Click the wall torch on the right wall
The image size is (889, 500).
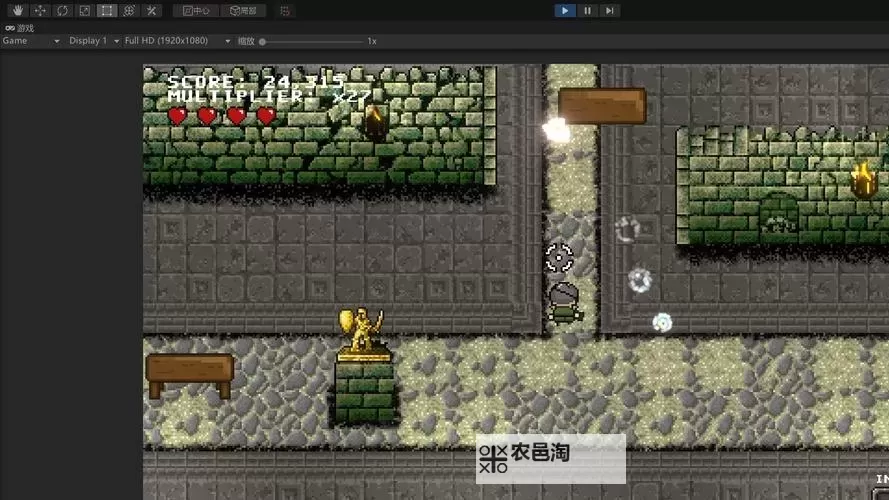coord(863,180)
